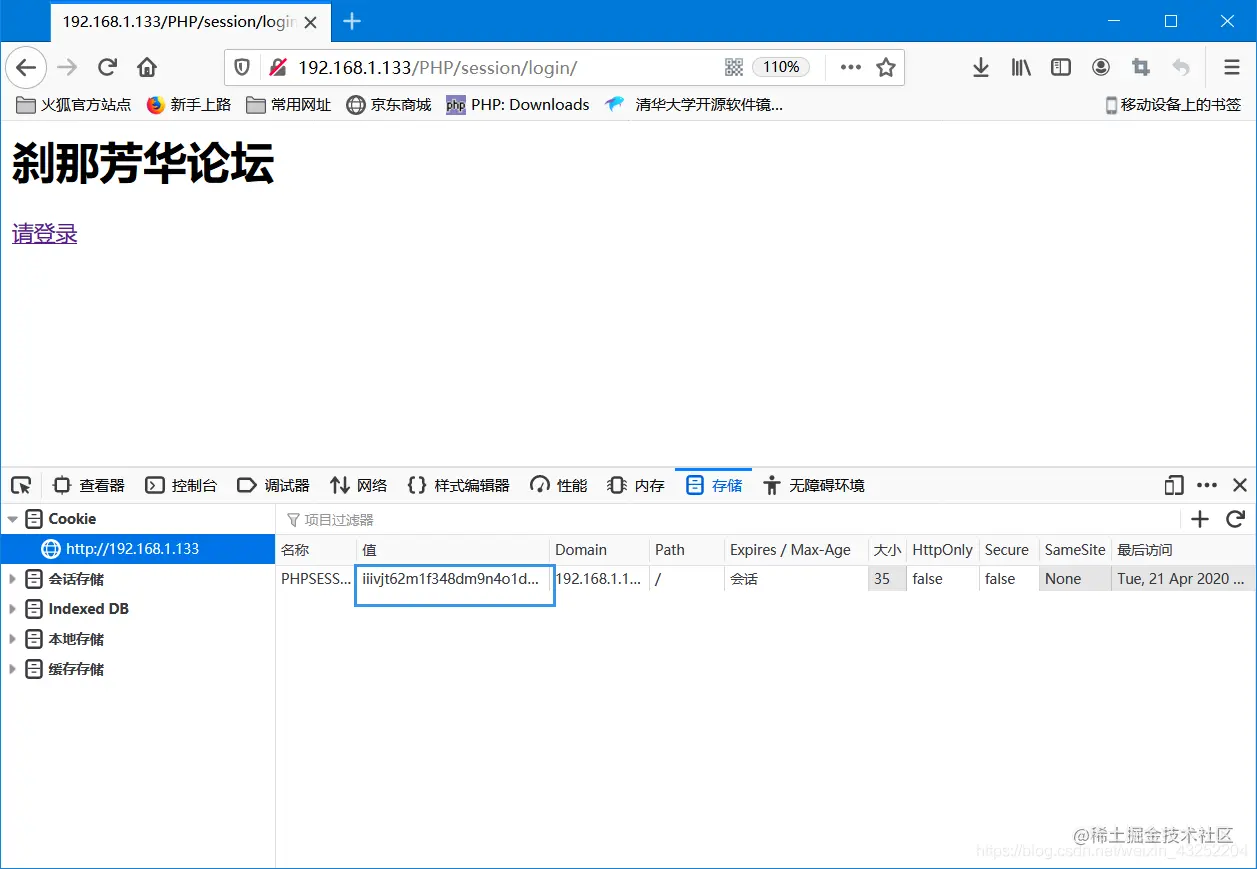Switch to the 性能 performance tab
Viewport: 1257px width, 869px height.
pos(559,485)
